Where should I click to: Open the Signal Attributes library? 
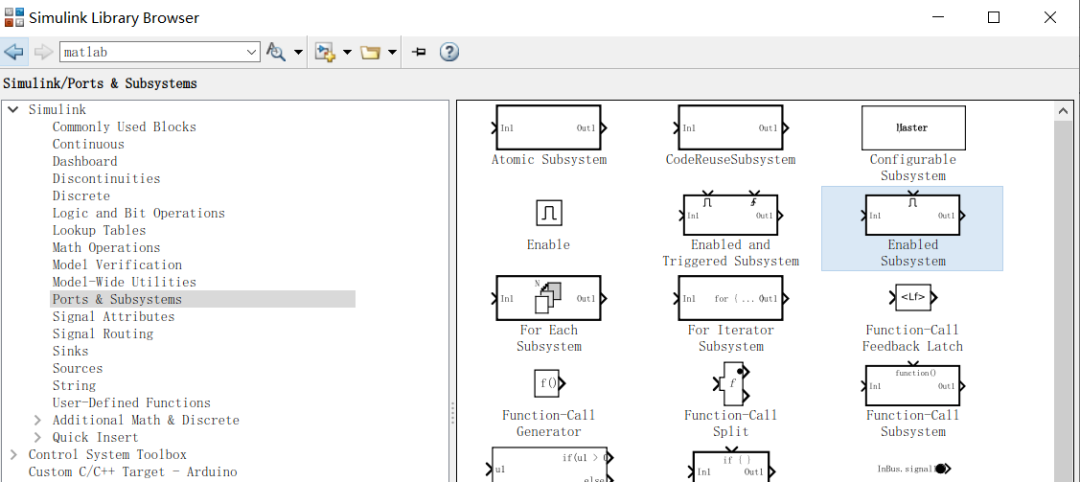114,316
